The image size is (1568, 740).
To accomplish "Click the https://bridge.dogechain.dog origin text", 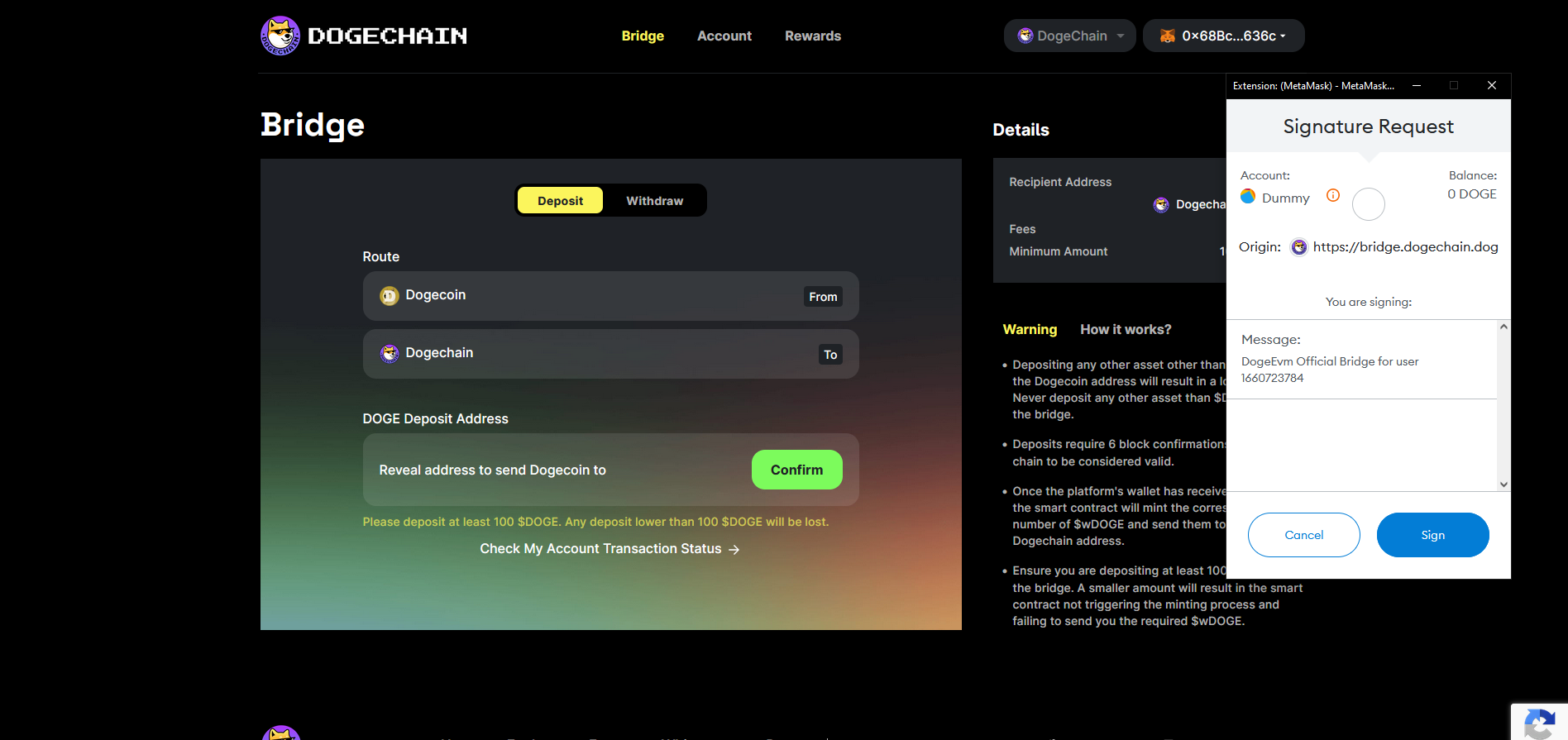I will 1405,247.
